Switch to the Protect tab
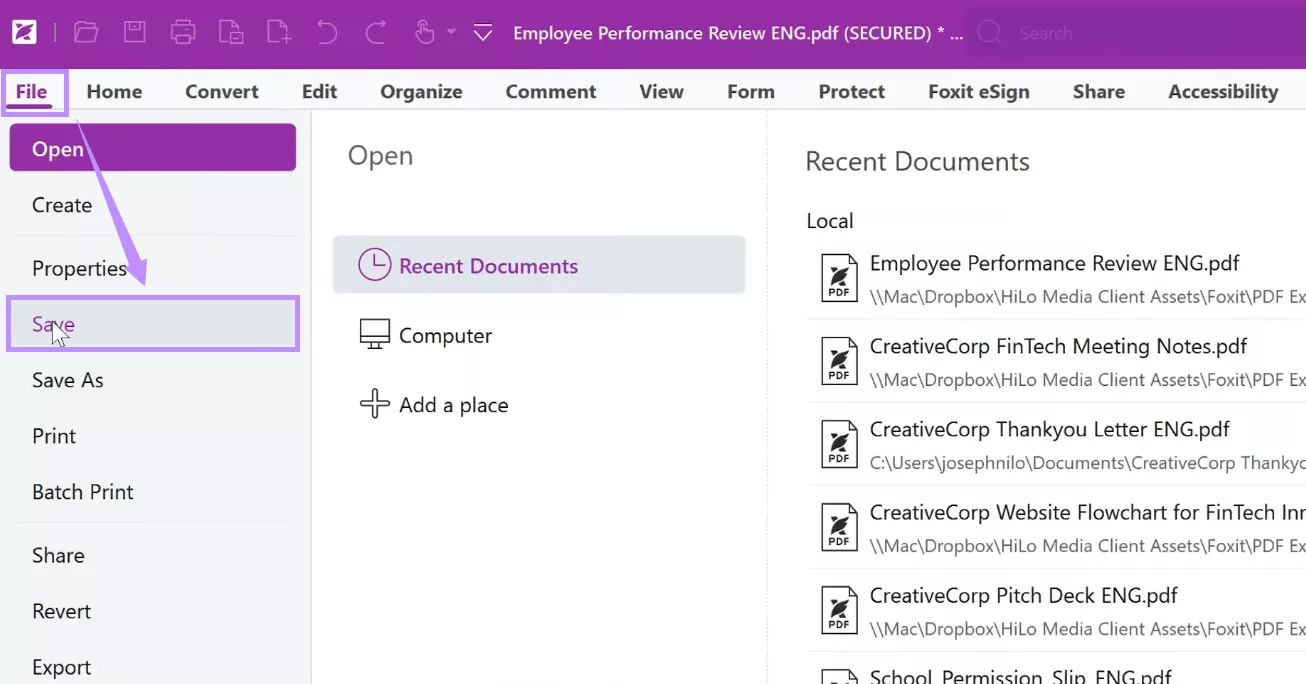This screenshot has width=1306, height=684. [x=851, y=92]
